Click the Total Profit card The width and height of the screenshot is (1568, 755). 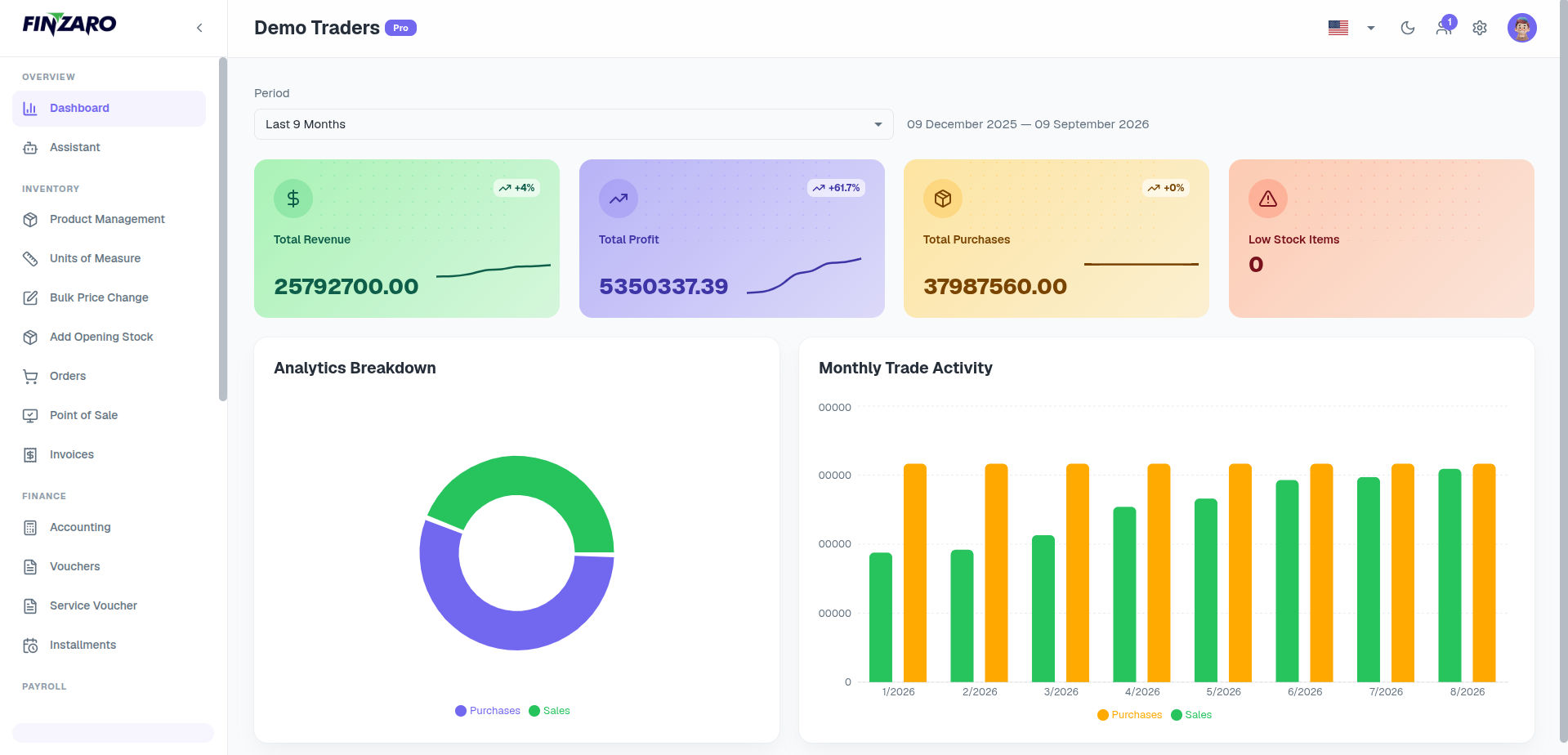click(x=732, y=239)
